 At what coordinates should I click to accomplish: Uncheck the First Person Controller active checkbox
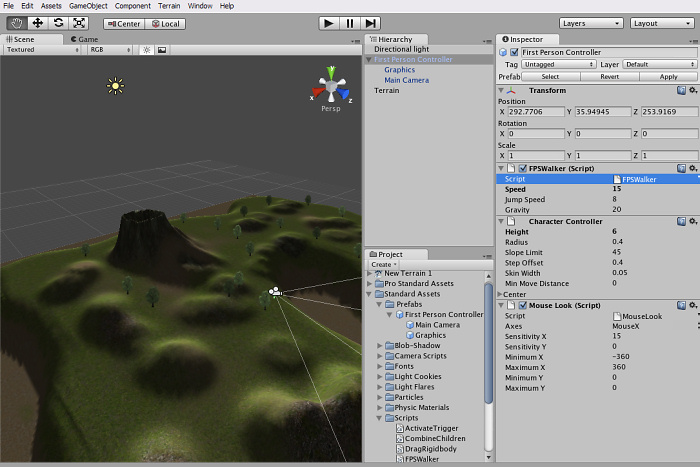(x=514, y=52)
